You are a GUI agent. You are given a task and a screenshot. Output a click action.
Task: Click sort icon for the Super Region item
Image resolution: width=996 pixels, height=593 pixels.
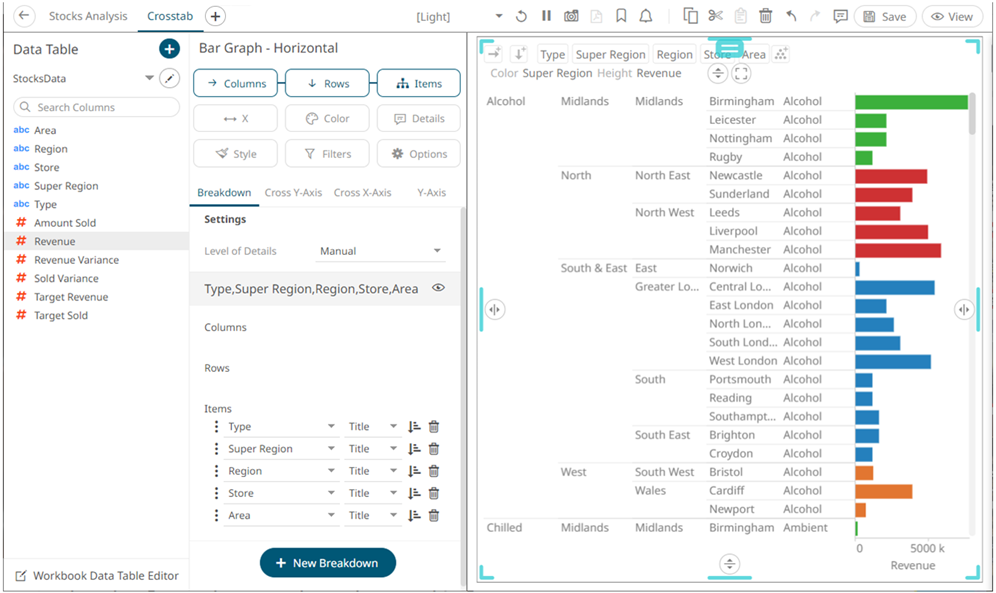click(414, 449)
